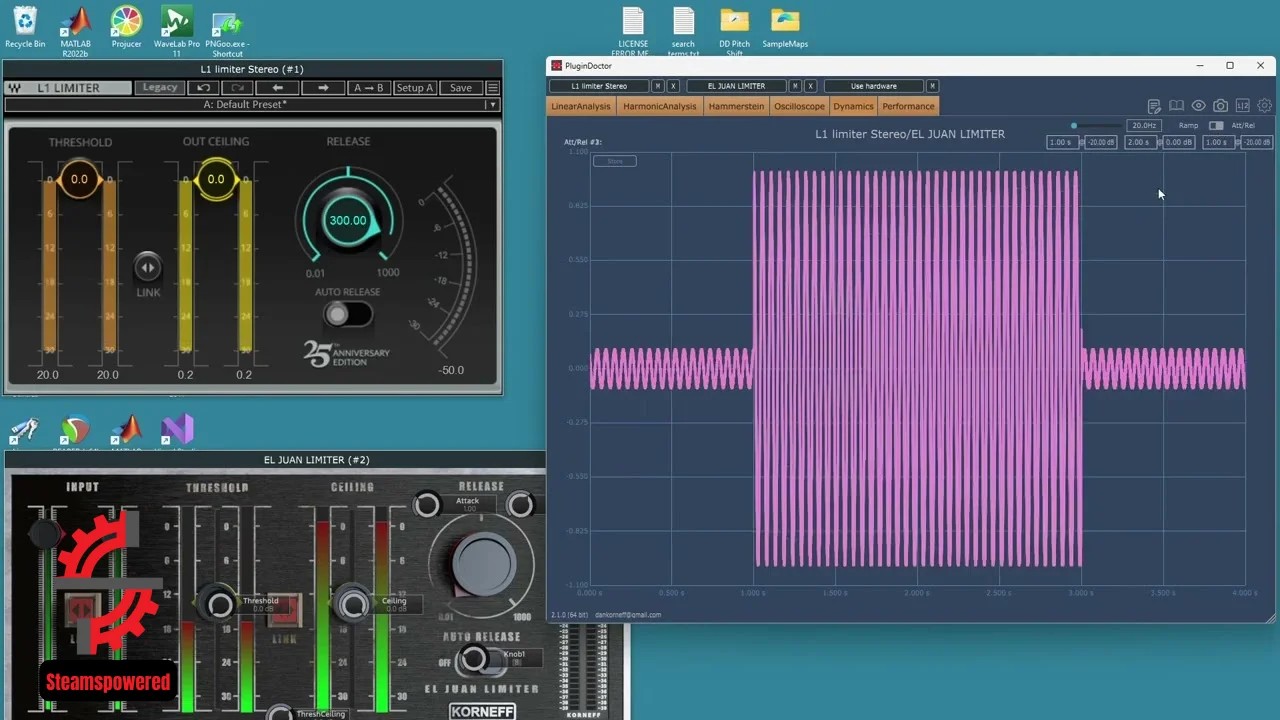
Task: Click L1 Out Ceiling knob showing 0.0
Action: [216, 180]
